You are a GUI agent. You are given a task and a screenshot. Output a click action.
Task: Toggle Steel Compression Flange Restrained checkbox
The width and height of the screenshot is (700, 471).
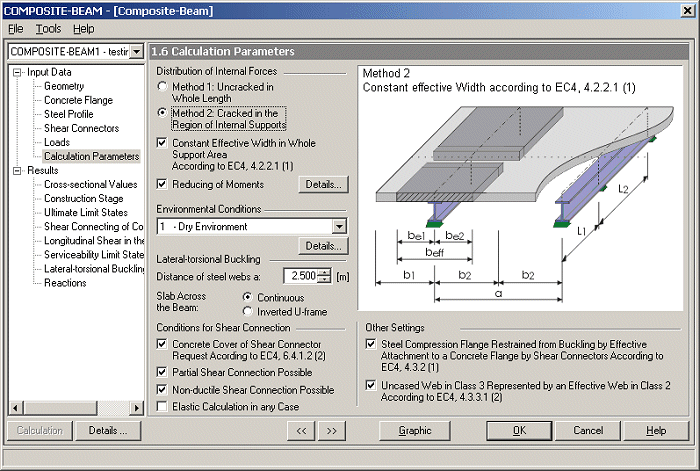(371, 344)
